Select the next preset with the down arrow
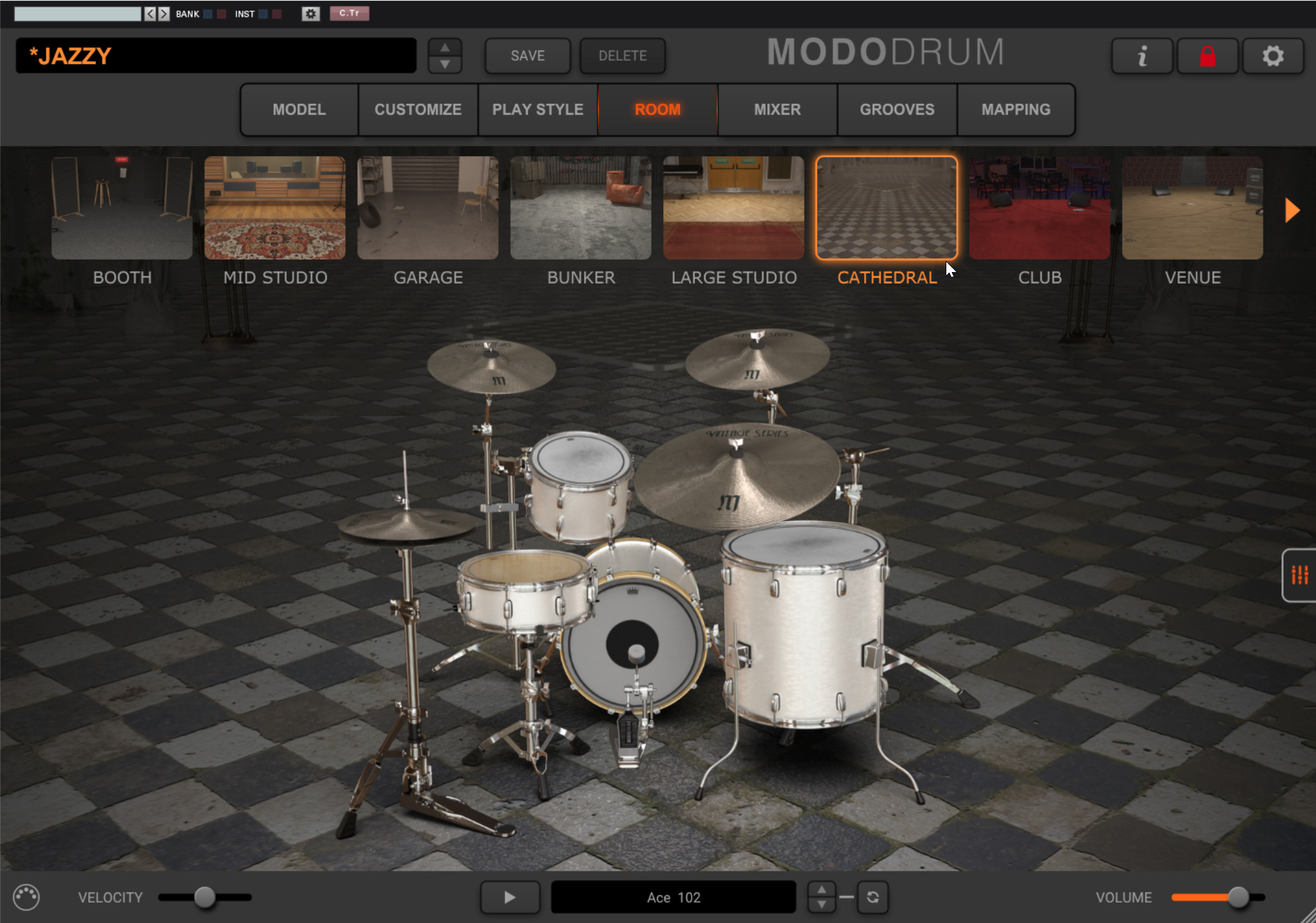Image resolution: width=1316 pixels, height=923 pixels. pos(445,64)
